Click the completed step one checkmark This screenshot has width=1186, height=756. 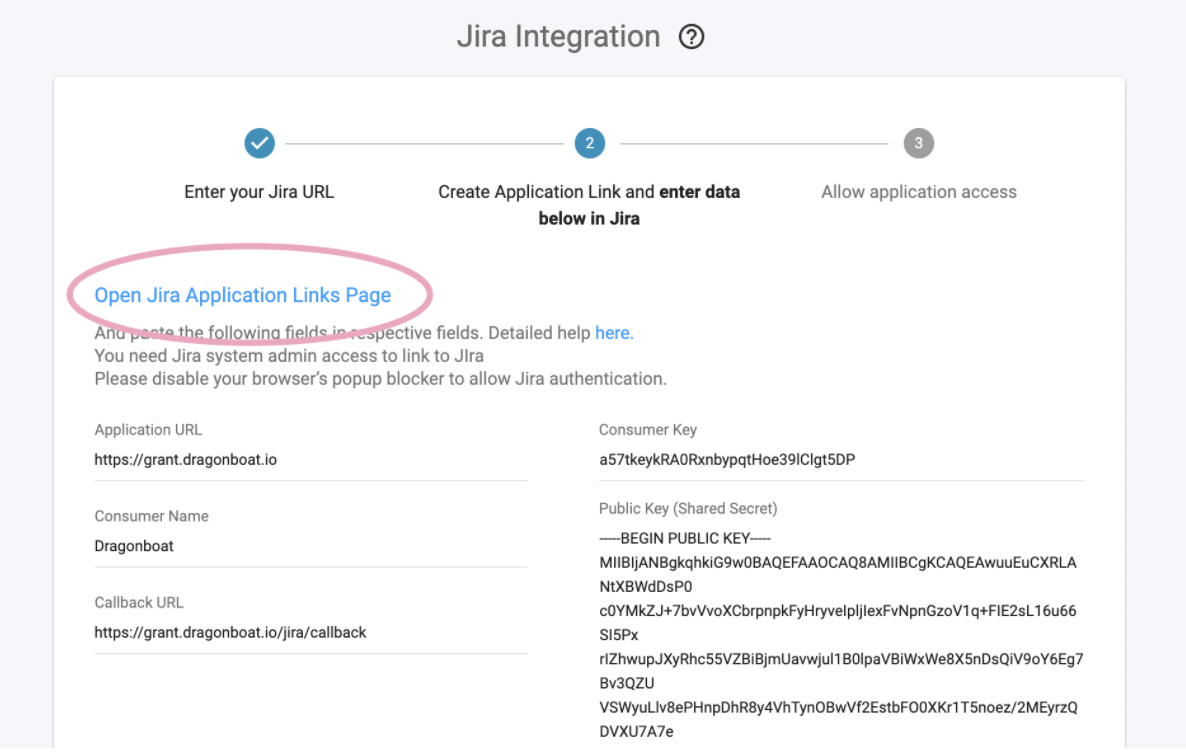259,143
